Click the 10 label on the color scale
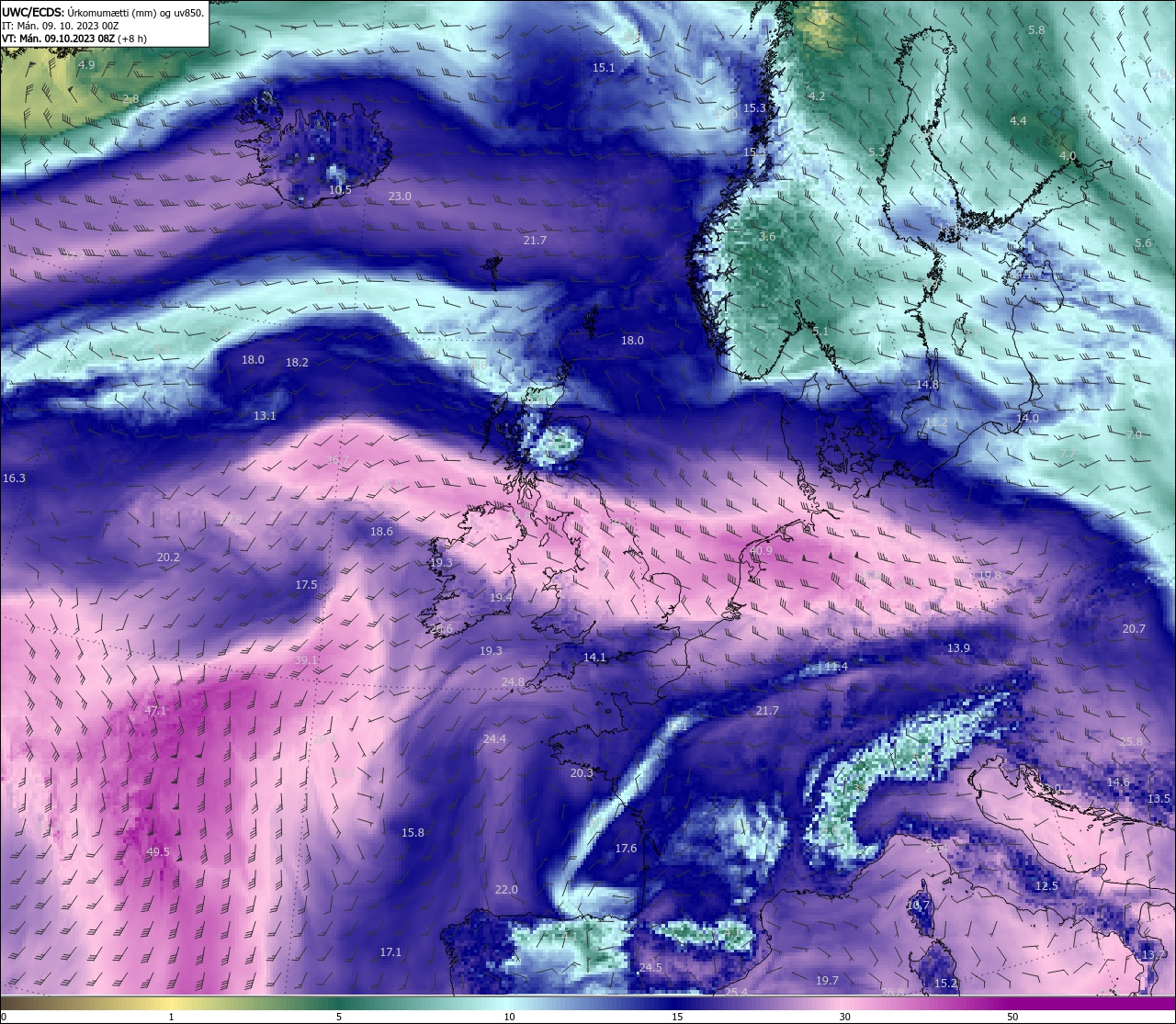1176x1024 pixels. click(509, 1017)
